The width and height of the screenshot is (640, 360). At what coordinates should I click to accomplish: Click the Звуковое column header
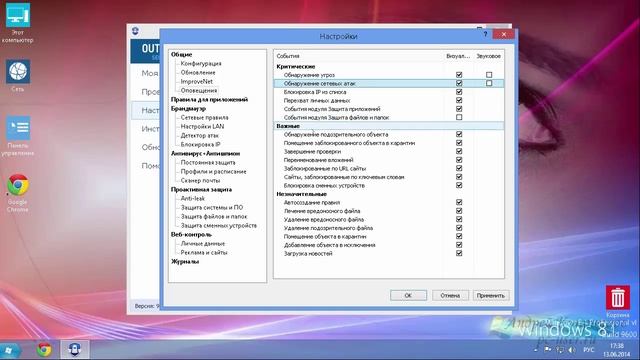pos(489,56)
